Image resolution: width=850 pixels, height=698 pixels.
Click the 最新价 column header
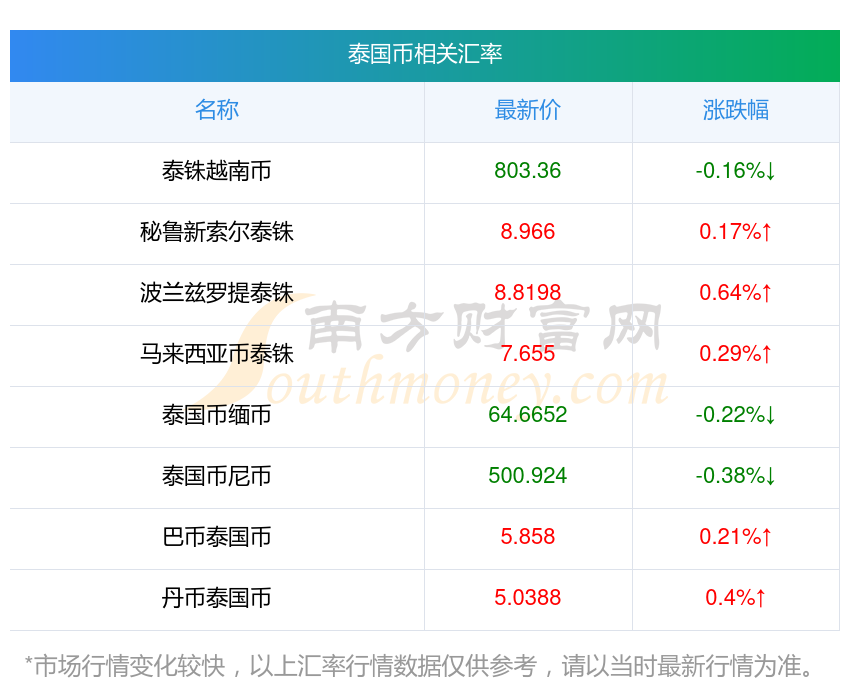[527, 110]
